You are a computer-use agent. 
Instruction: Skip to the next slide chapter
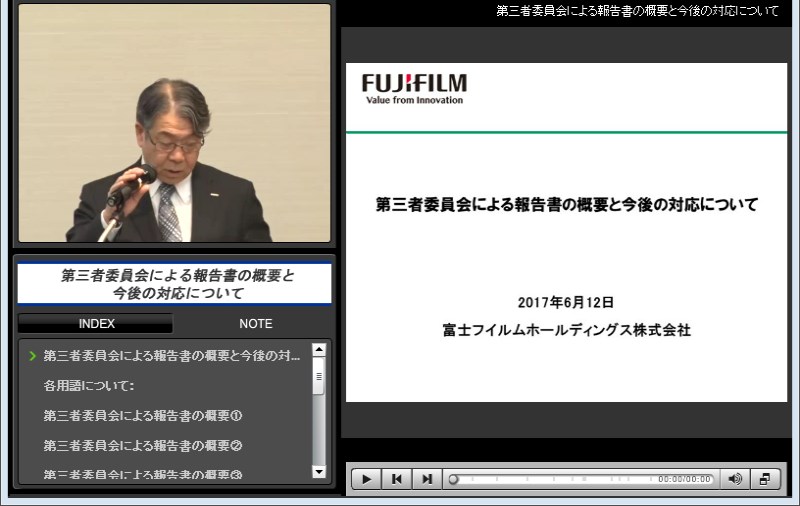[x=427, y=479]
